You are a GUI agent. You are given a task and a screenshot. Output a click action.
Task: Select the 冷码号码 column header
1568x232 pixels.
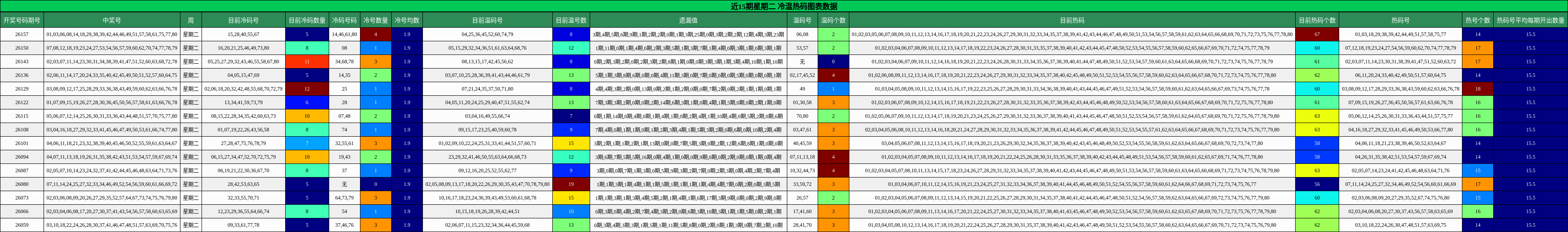[x=345, y=20]
